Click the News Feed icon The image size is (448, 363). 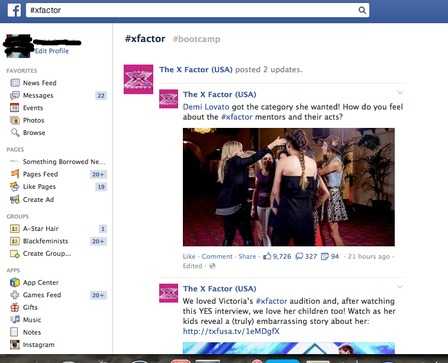(x=15, y=83)
